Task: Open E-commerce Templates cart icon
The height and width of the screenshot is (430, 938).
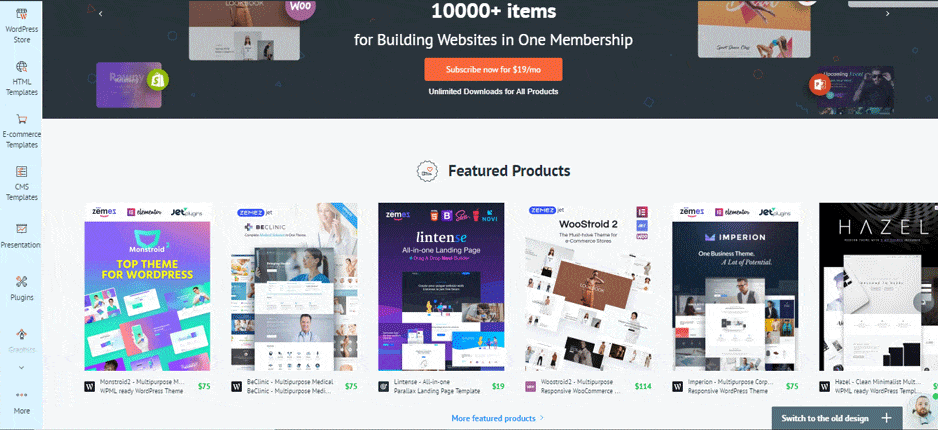Action: pos(22,118)
